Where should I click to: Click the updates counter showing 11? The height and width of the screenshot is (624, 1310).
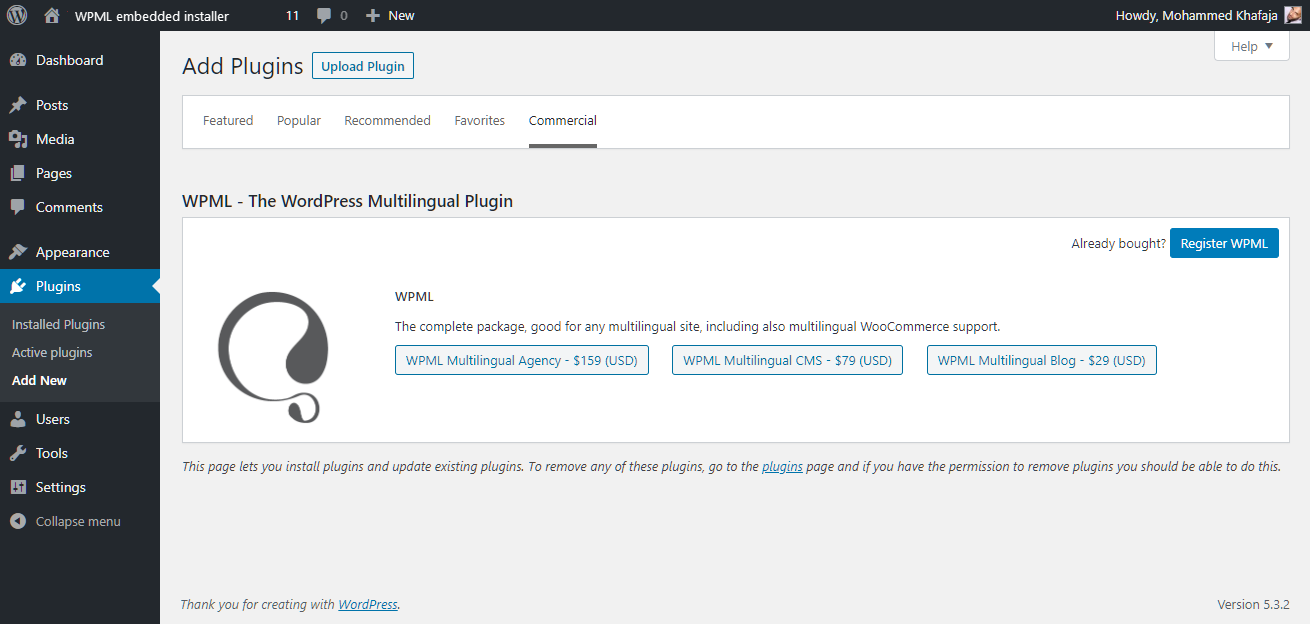point(292,15)
